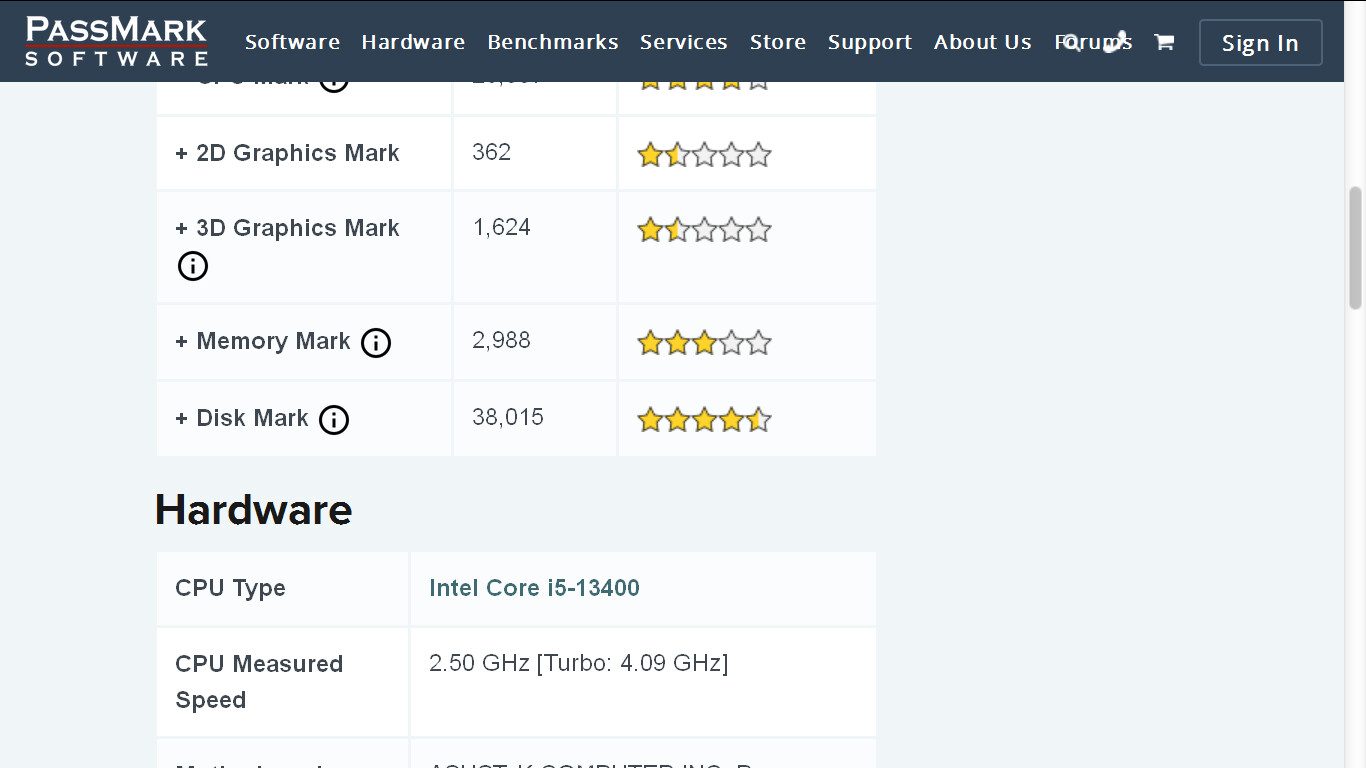Open the Software menu
Image resolution: width=1366 pixels, height=768 pixels.
coord(292,42)
